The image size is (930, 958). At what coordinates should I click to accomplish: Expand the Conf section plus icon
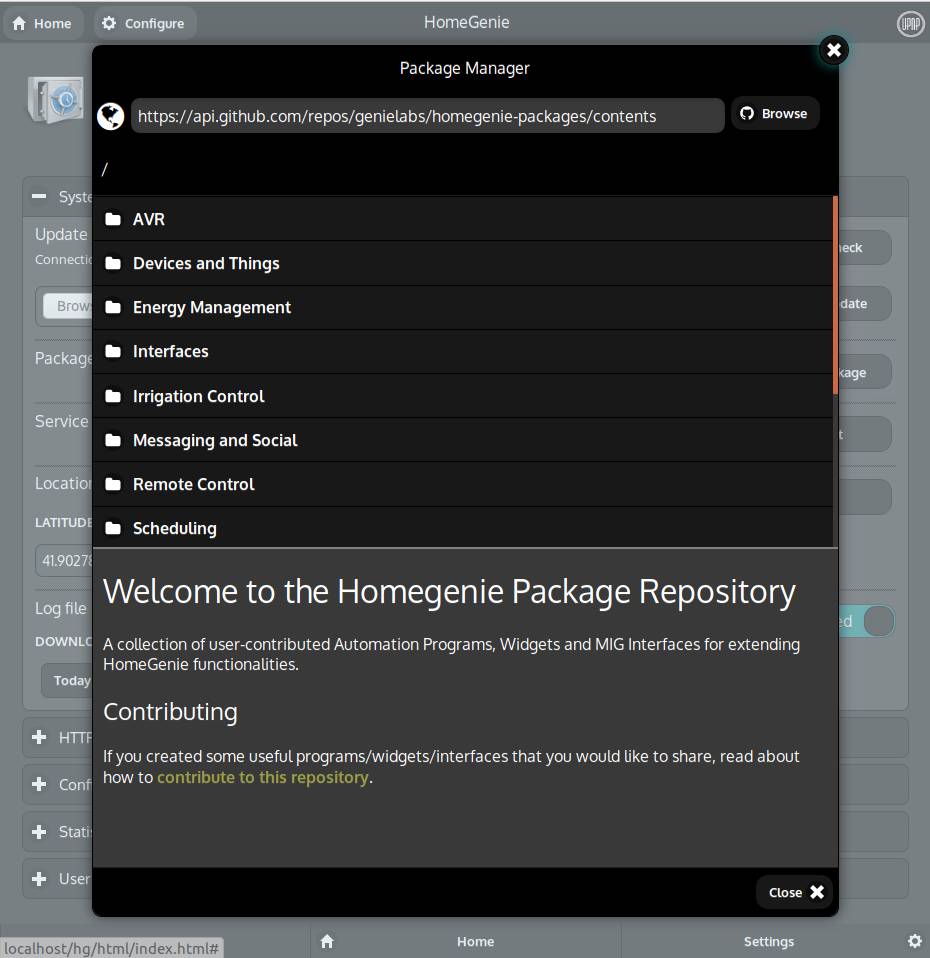pyautogui.click(x=39, y=784)
